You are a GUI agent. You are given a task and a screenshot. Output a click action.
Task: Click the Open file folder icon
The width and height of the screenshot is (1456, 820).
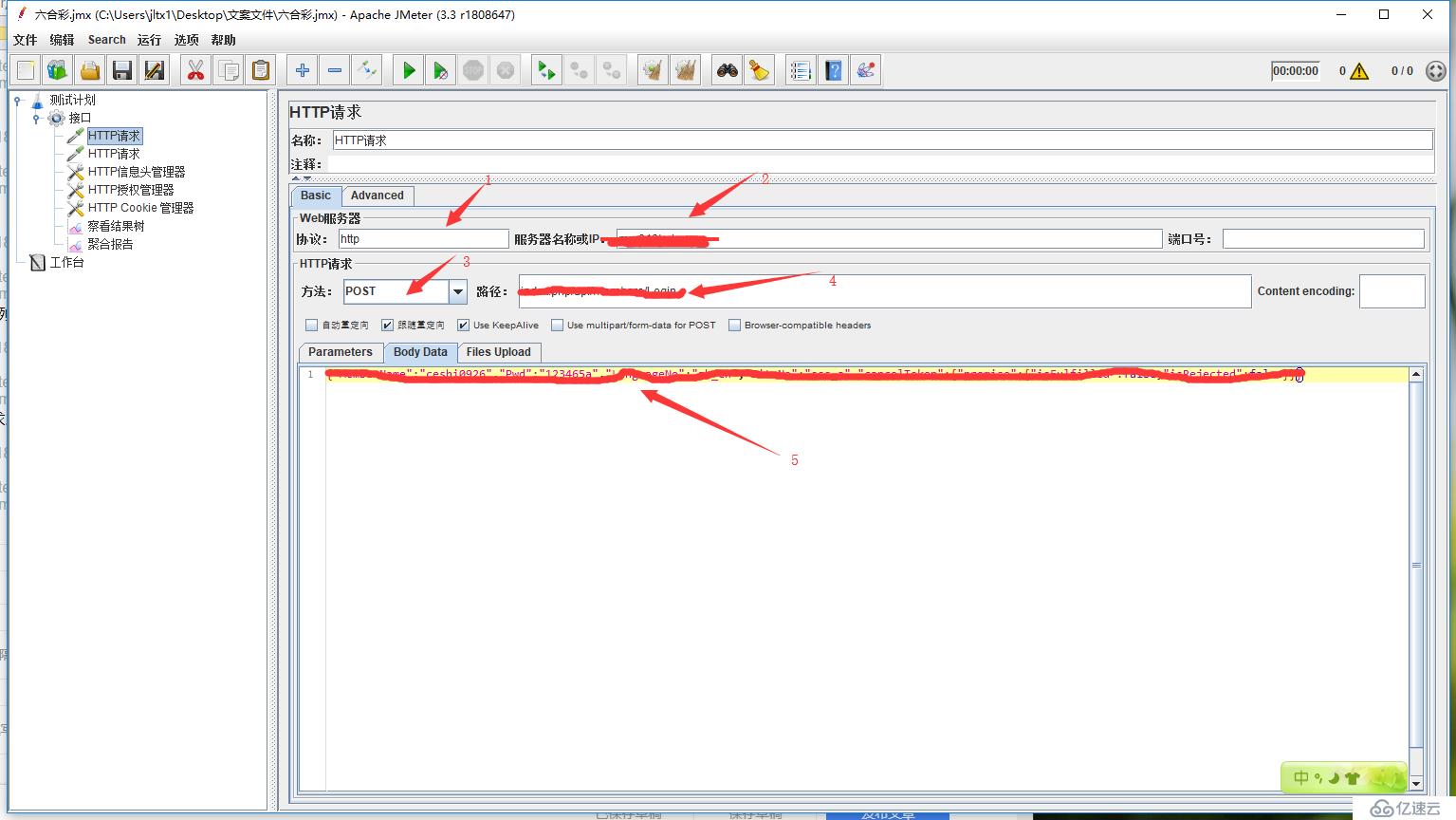click(90, 70)
